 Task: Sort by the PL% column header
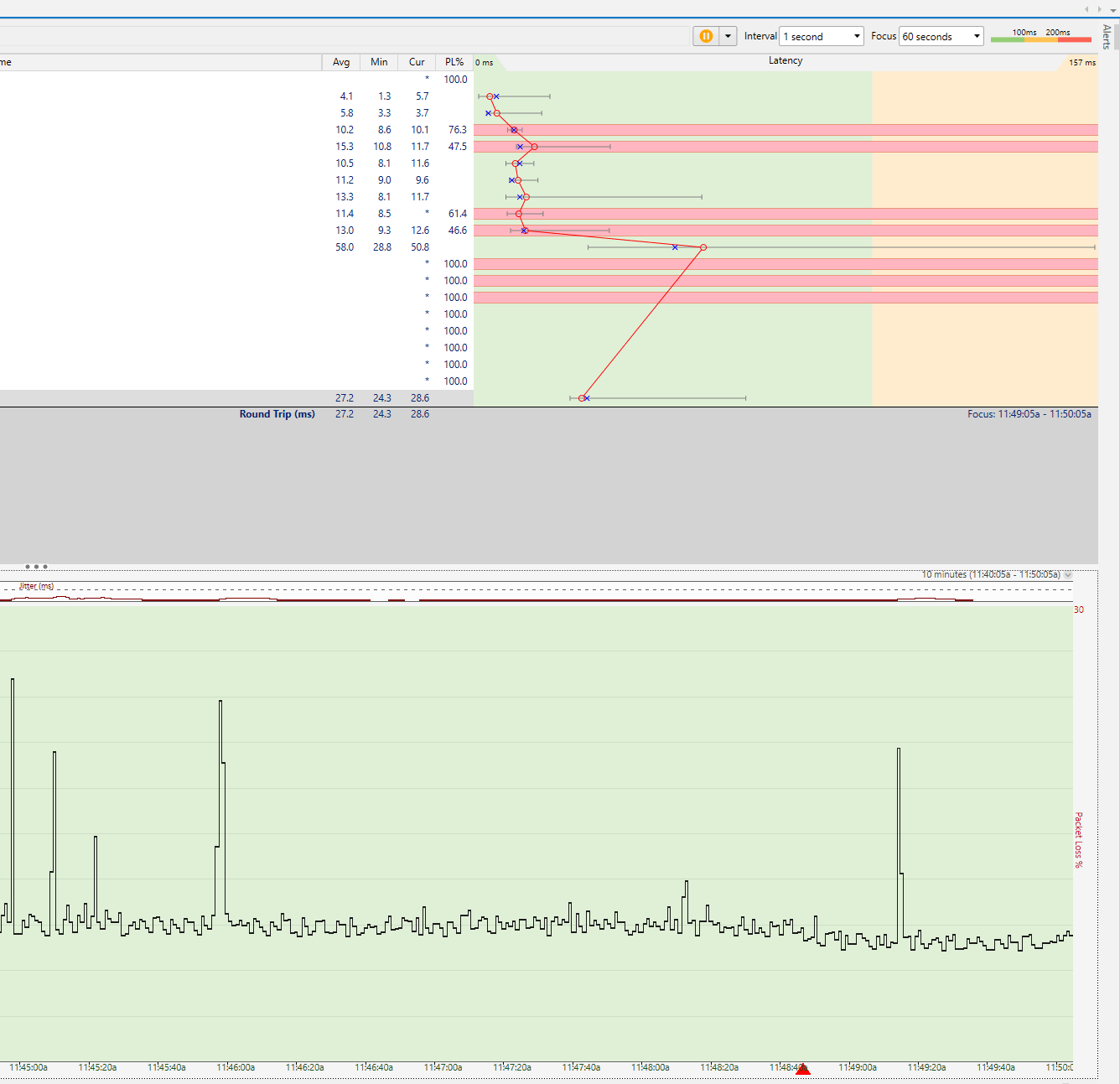coord(454,62)
